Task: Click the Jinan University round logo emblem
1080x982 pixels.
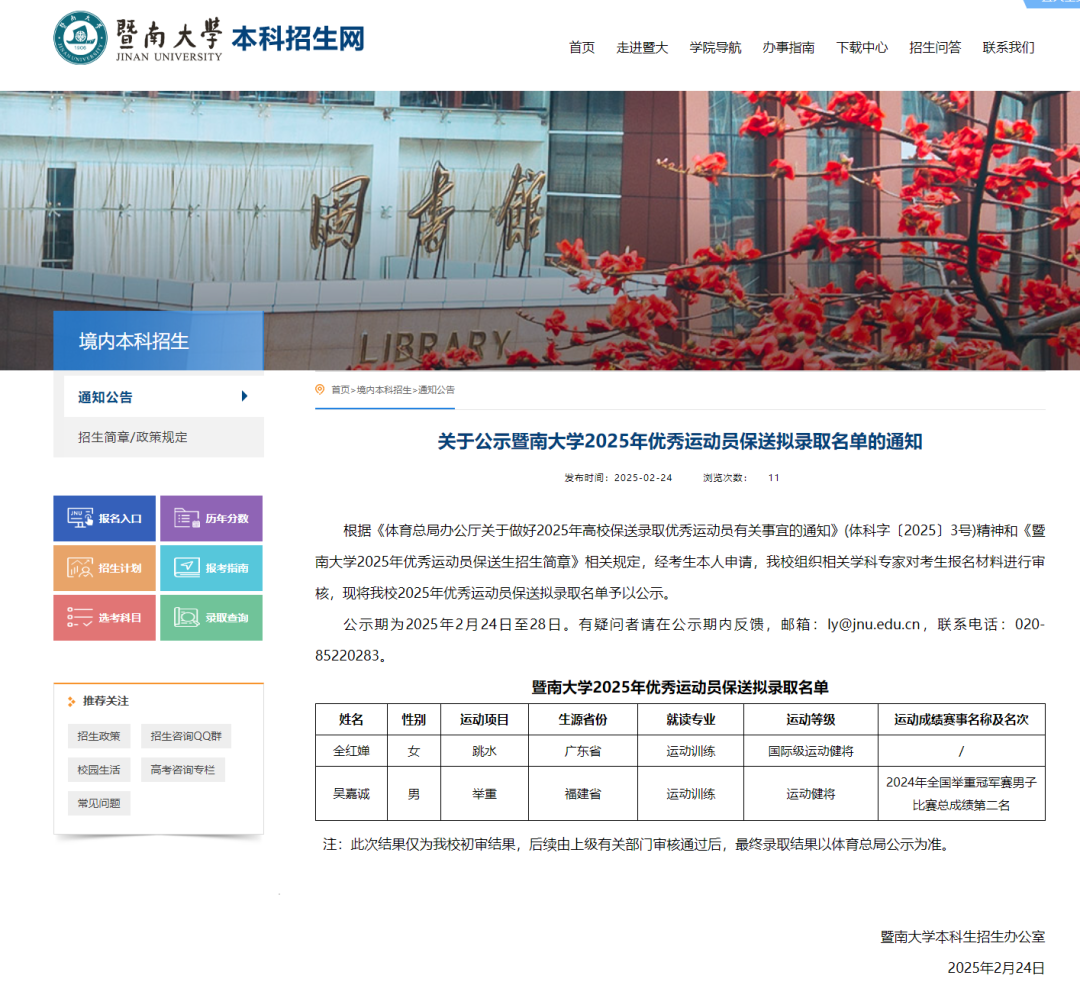Action: click(81, 37)
